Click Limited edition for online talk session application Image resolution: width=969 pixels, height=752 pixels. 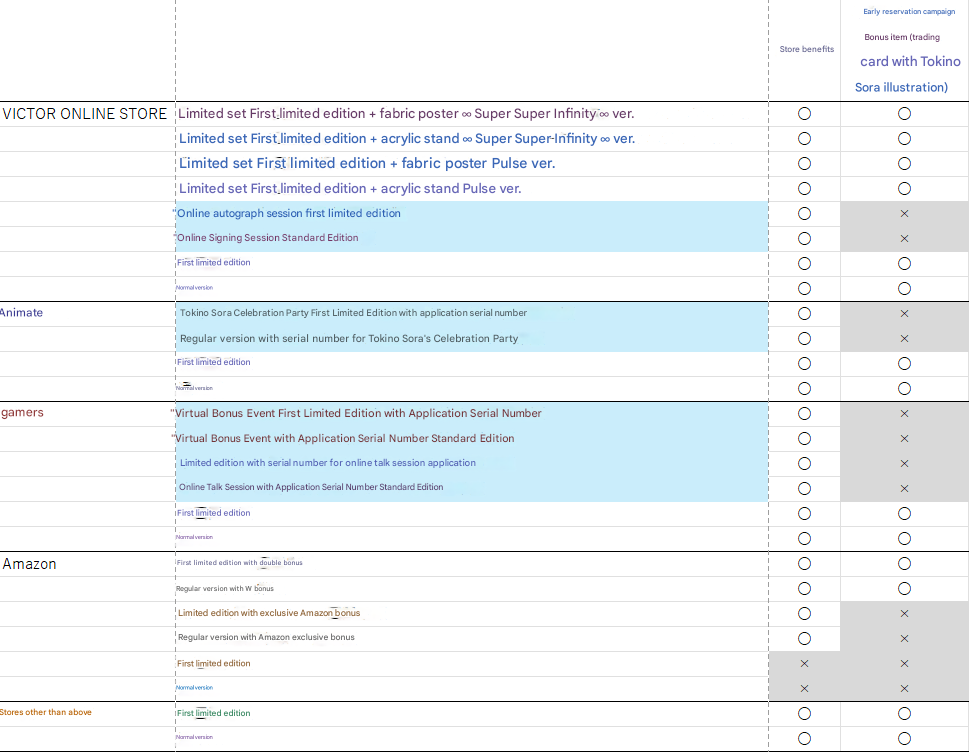[x=328, y=463]
